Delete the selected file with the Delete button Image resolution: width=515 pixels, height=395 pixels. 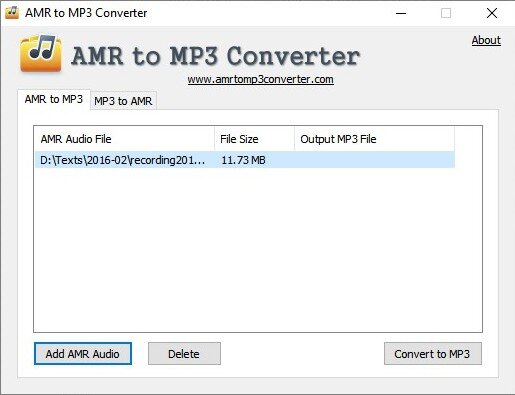tap(184, 354)
